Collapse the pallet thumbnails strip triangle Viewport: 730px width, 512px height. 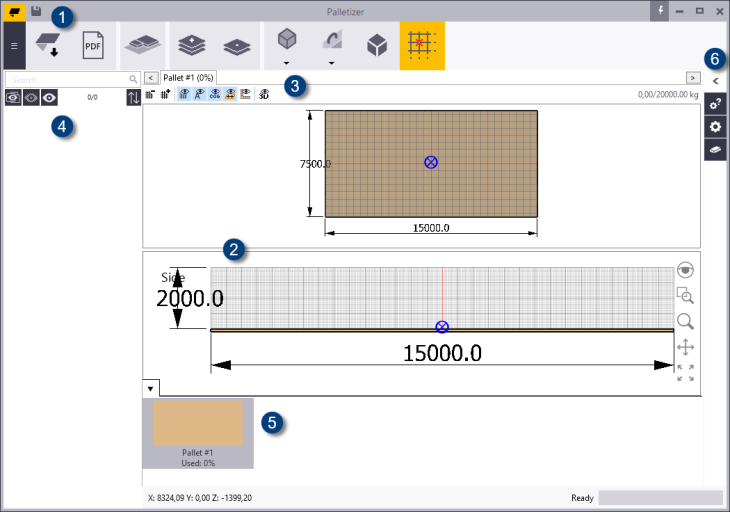tap(150, 388)
